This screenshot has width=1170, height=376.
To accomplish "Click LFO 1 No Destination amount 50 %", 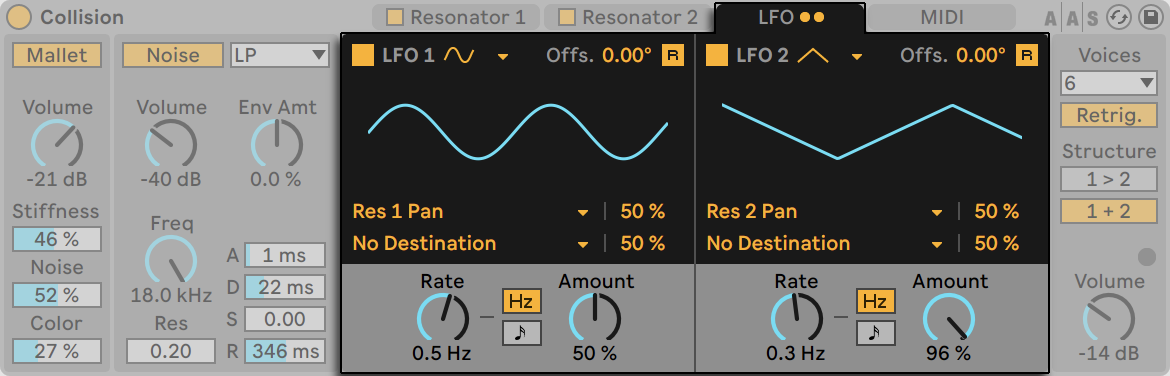I will point(642,243).
